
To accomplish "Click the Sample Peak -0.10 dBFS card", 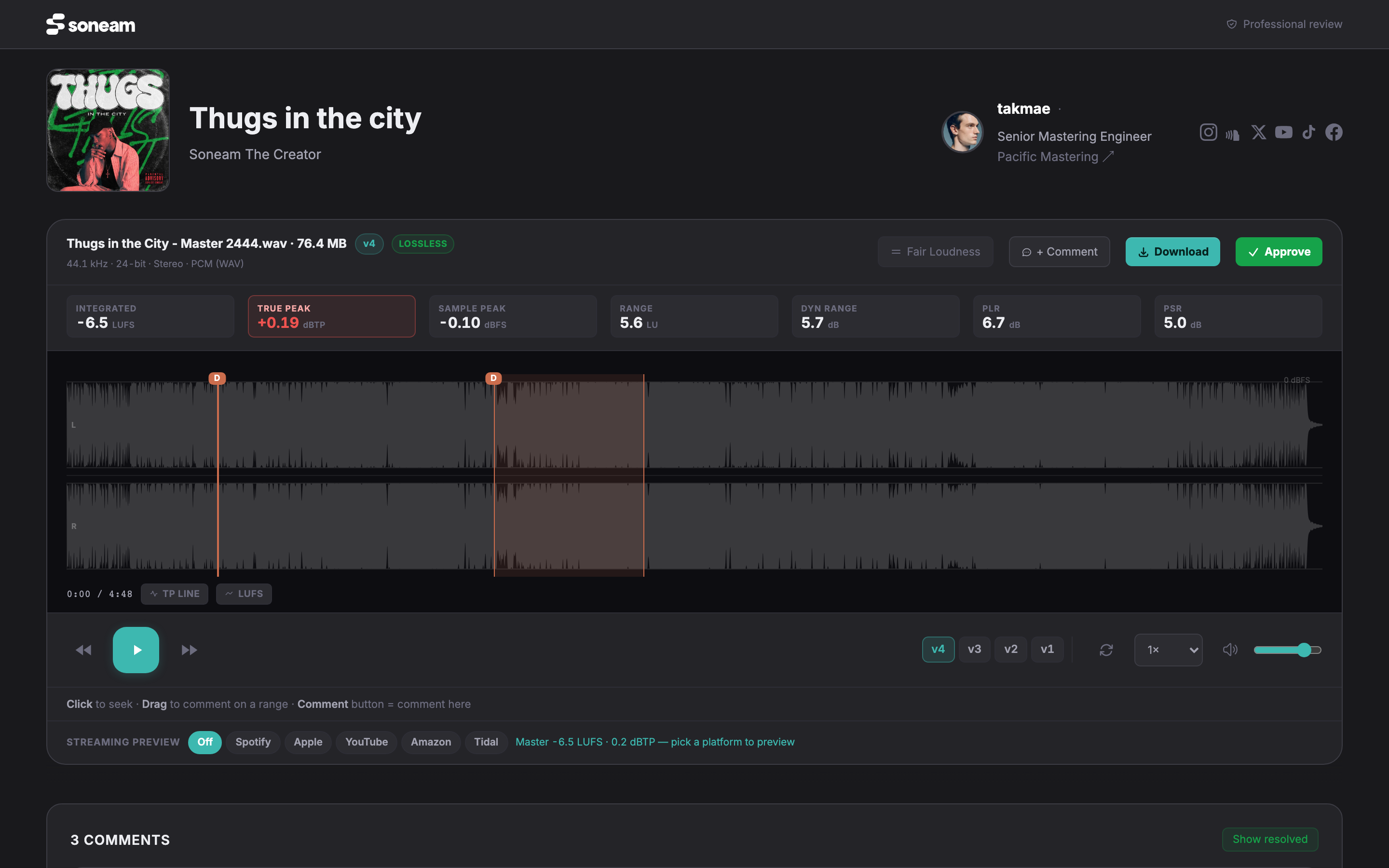I will coord(513,316).
